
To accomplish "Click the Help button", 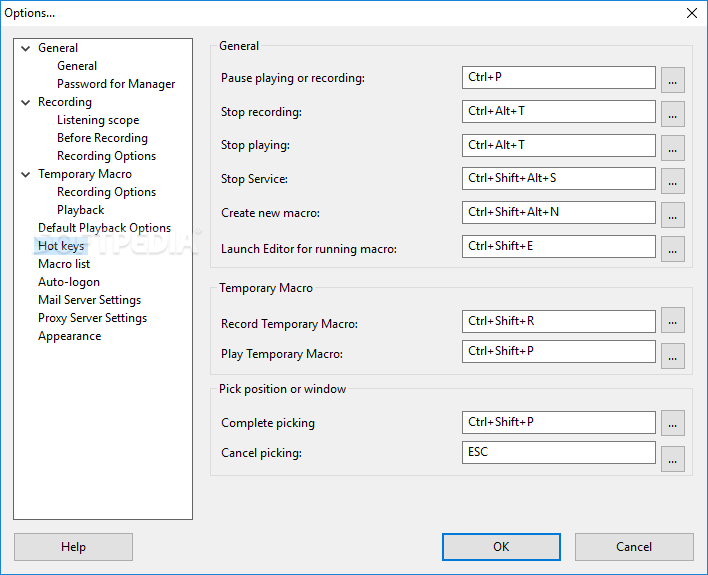I will tap(73, 547).
